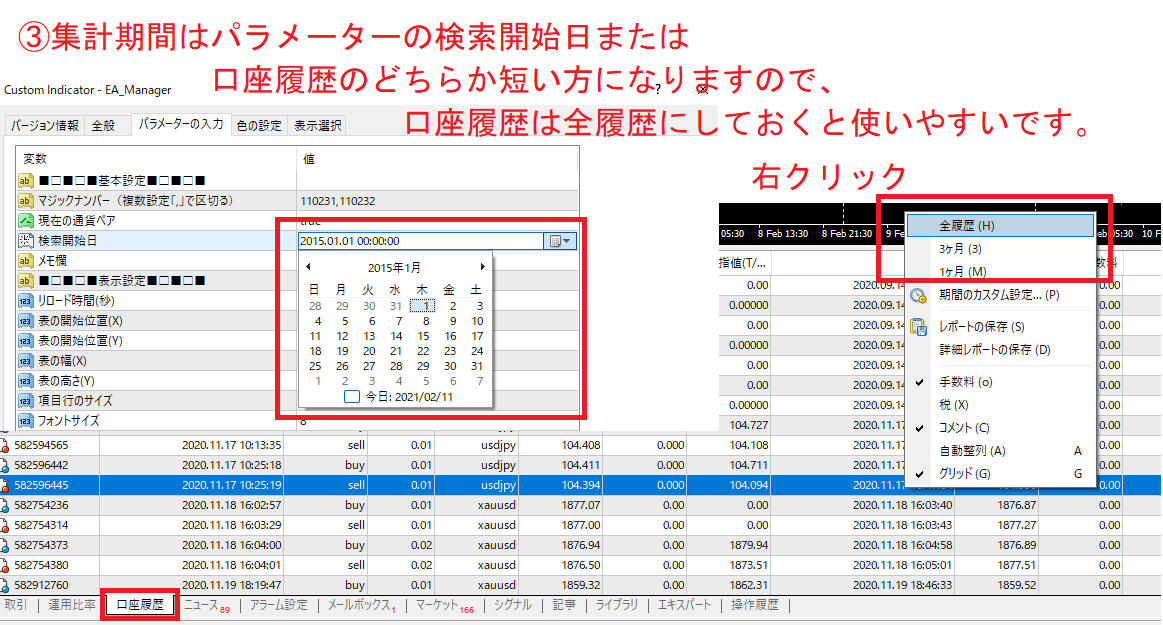Open the 運用比率 terminal tab
The image size is (1163, 625).
pyautogui.click(x=72, y=605)
